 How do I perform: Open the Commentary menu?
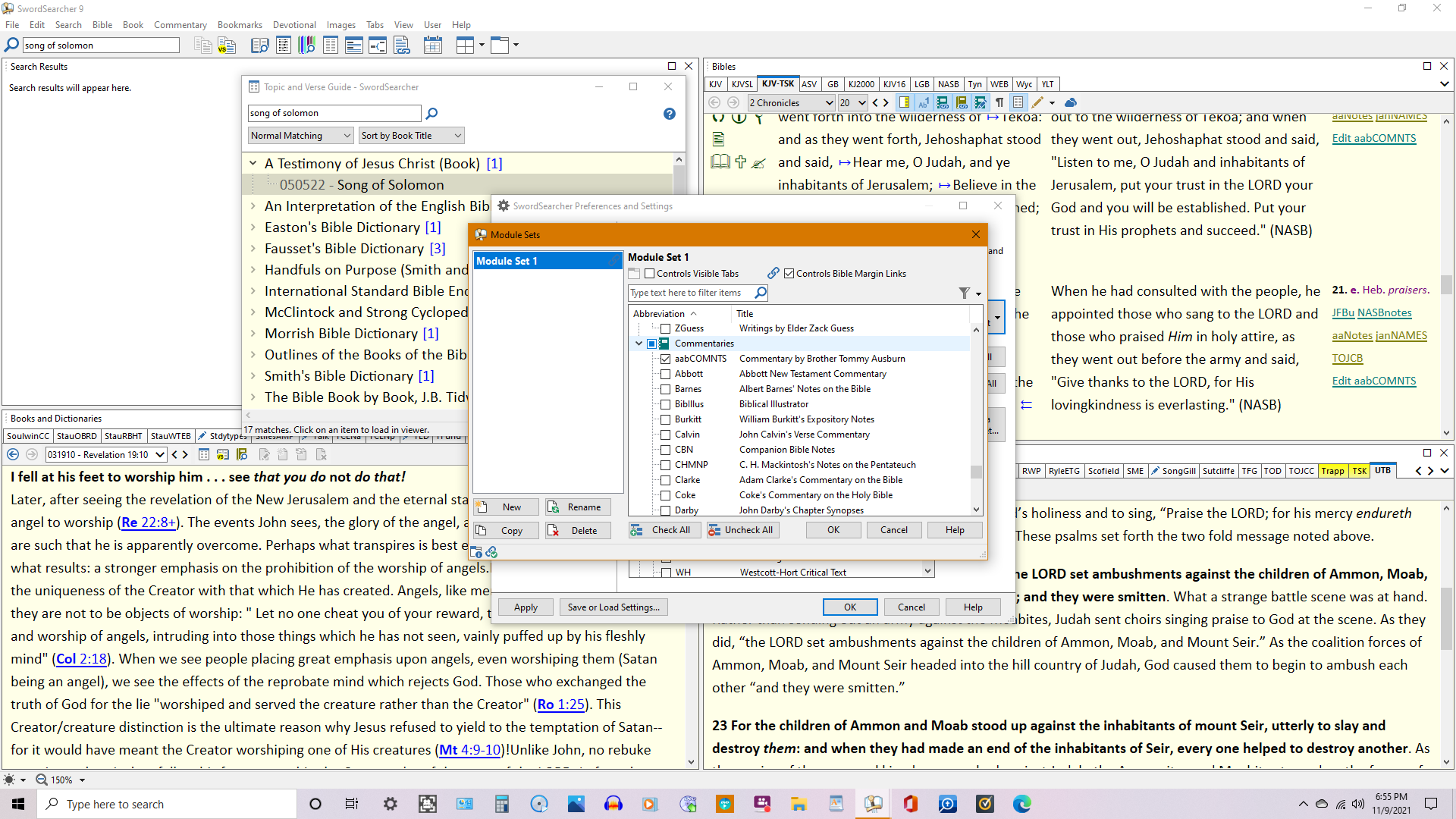(180, 25)
